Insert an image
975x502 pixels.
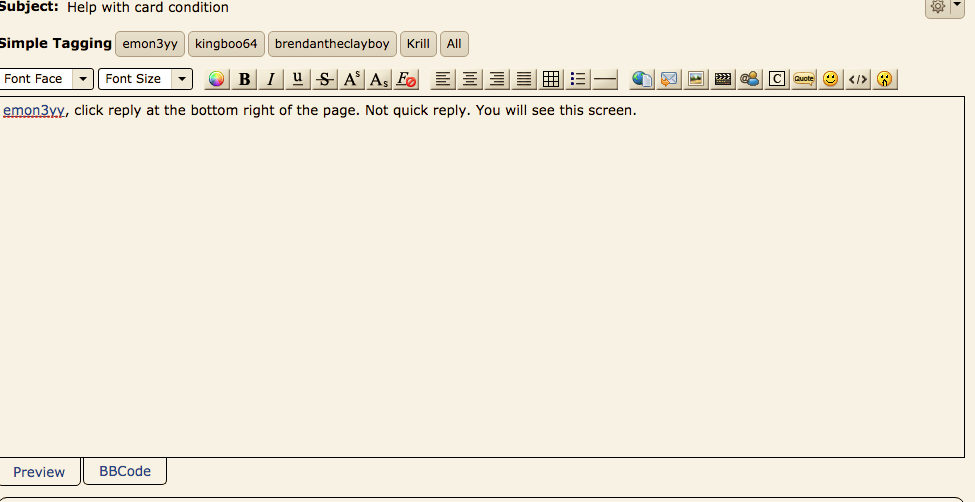[x=696, y=79]
